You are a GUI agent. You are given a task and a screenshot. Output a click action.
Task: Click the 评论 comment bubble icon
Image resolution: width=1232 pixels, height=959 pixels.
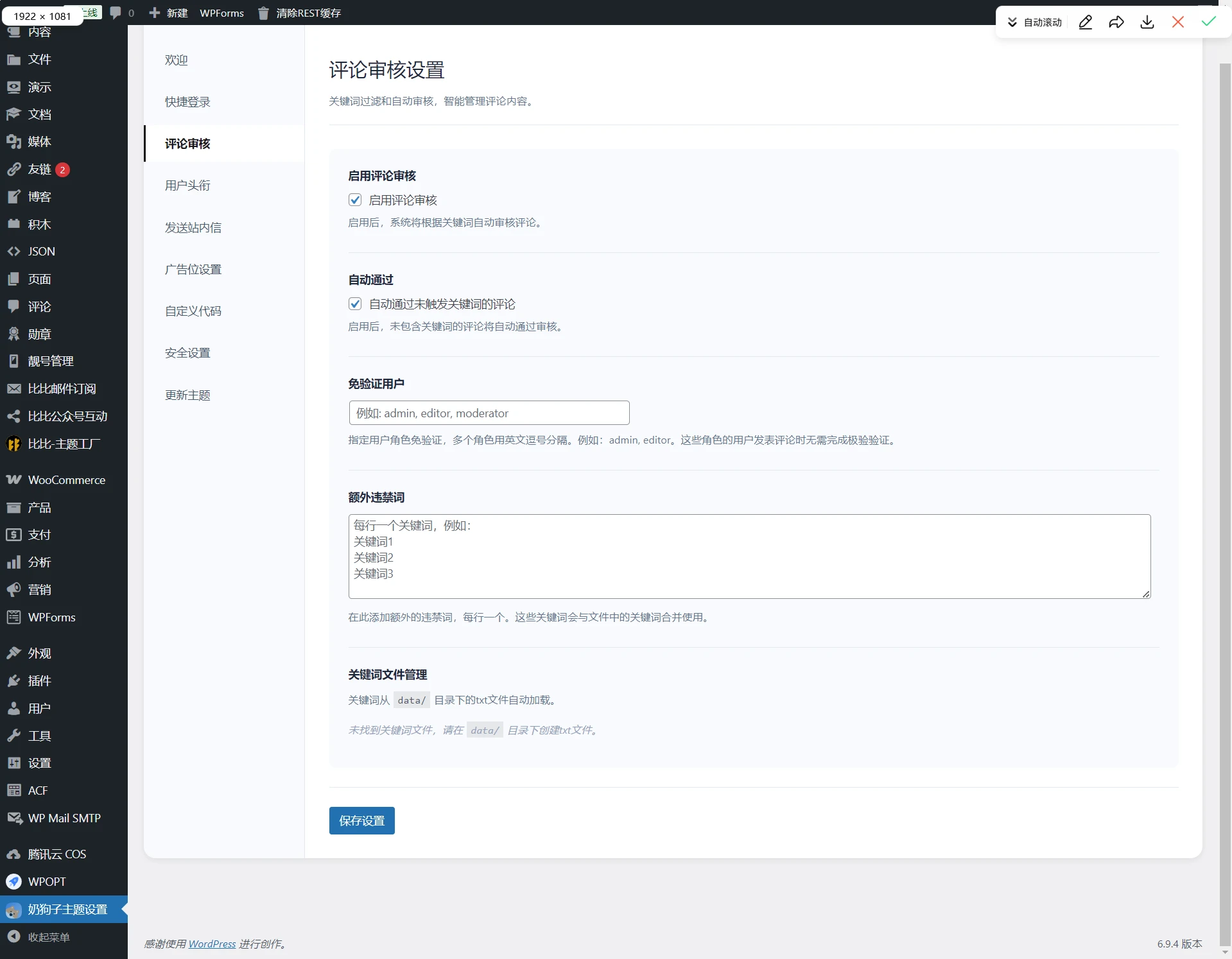pos(13,307)
